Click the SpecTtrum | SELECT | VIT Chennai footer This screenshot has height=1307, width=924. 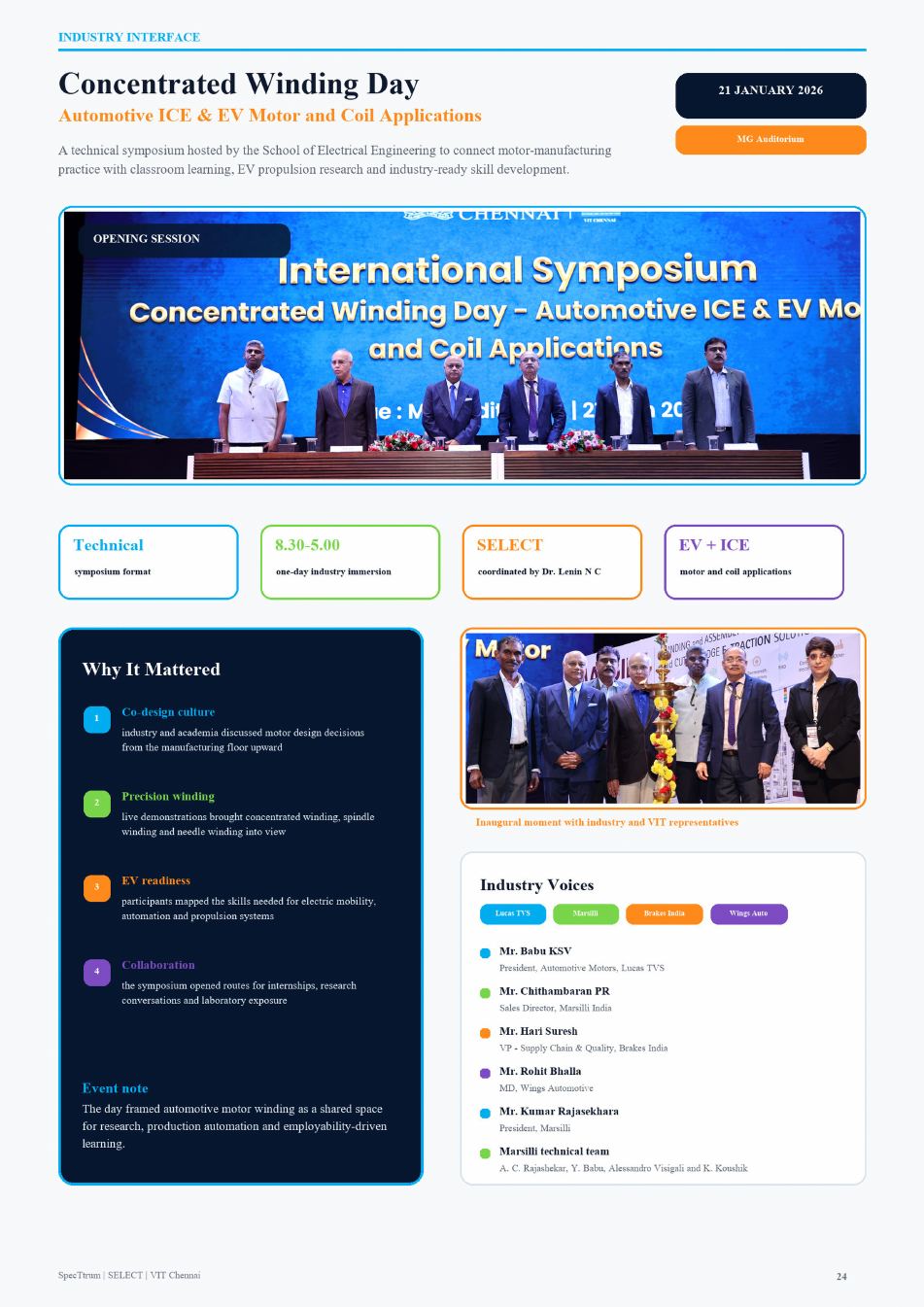click(x=129, y=1275)
